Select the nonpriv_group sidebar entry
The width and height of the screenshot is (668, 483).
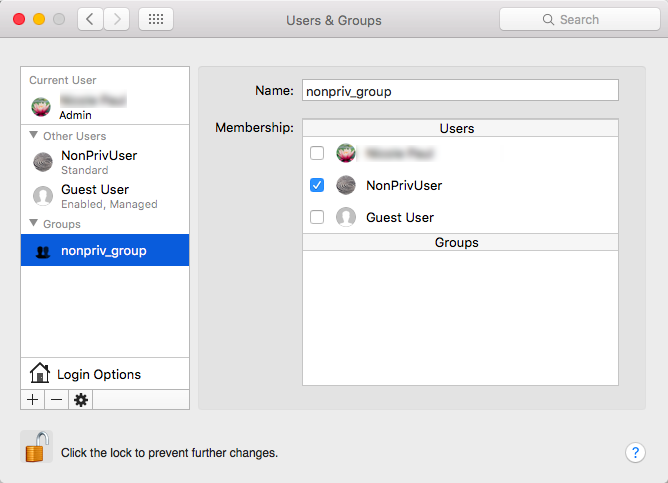click(104, 251)
